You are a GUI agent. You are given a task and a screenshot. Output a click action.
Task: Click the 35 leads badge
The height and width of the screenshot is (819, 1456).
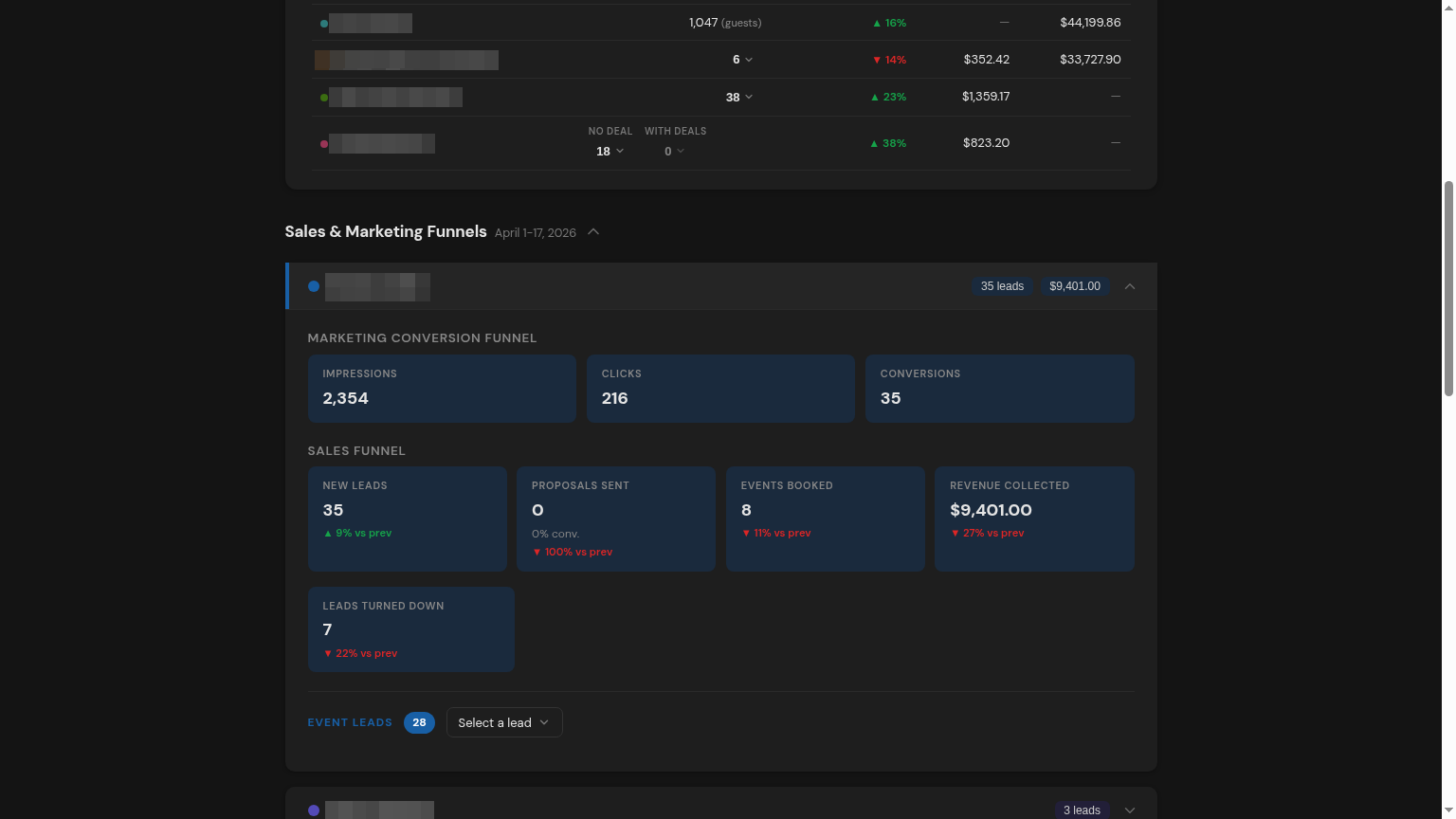1002,286
